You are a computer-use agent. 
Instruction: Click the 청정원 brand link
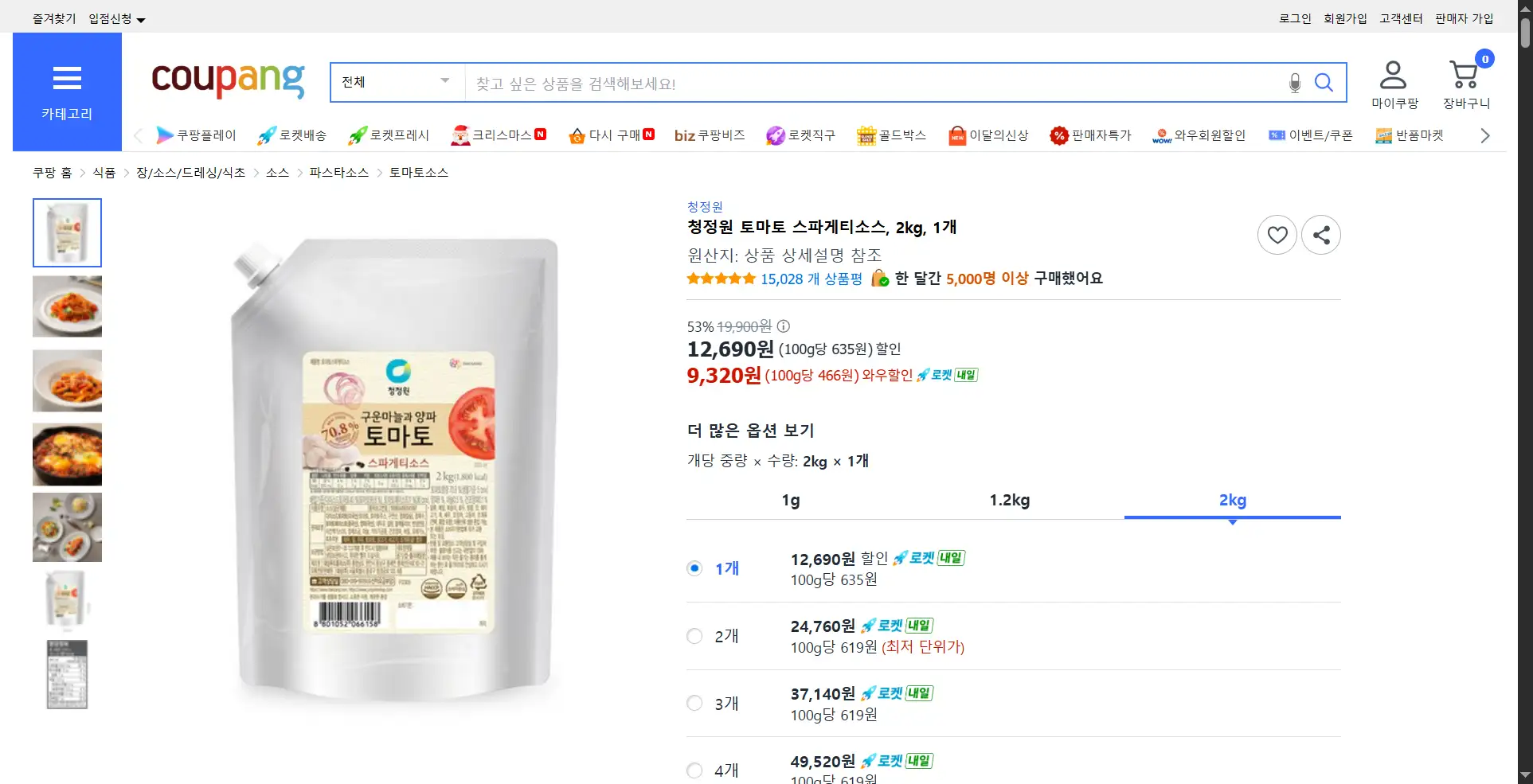[x=705, y=207]
